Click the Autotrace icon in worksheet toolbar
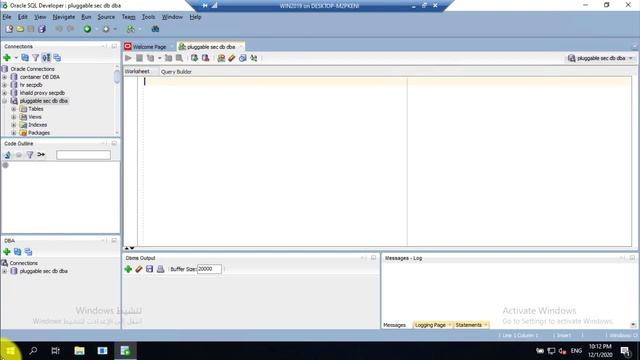This screenshot has width=640, height=360. click(x=168, y=58)
